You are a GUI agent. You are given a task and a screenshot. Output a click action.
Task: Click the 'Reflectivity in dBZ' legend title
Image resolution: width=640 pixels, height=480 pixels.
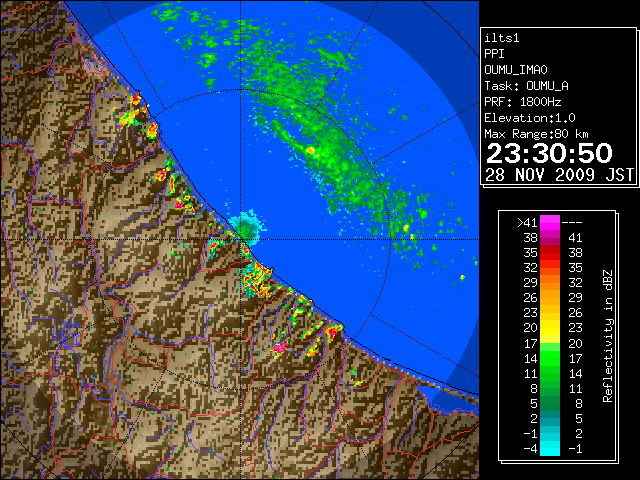point(608,336)
